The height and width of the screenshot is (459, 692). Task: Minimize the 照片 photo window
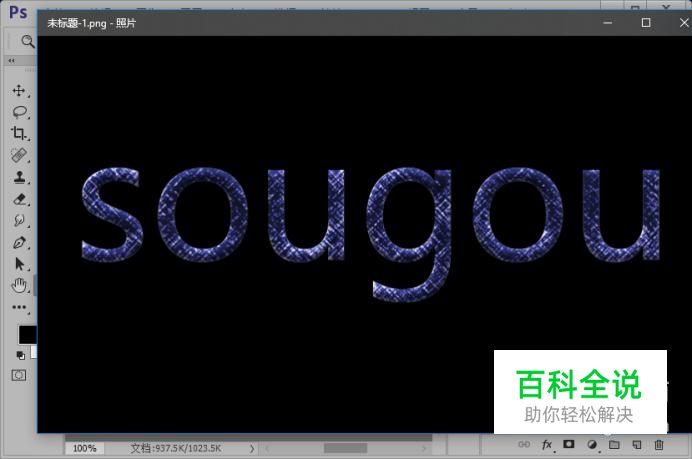click(x=608, y=23)
